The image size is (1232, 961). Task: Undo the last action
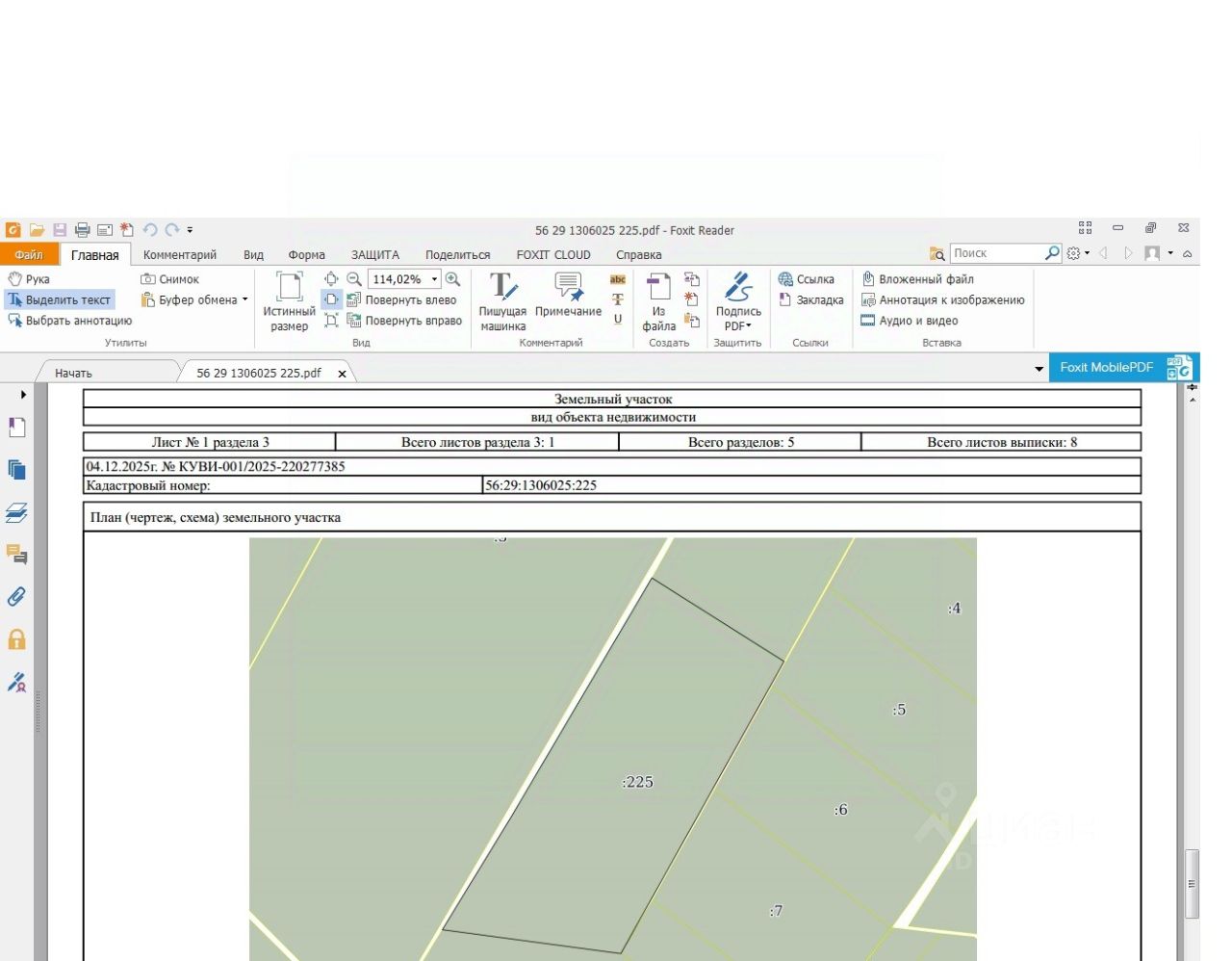click(150, 230)
